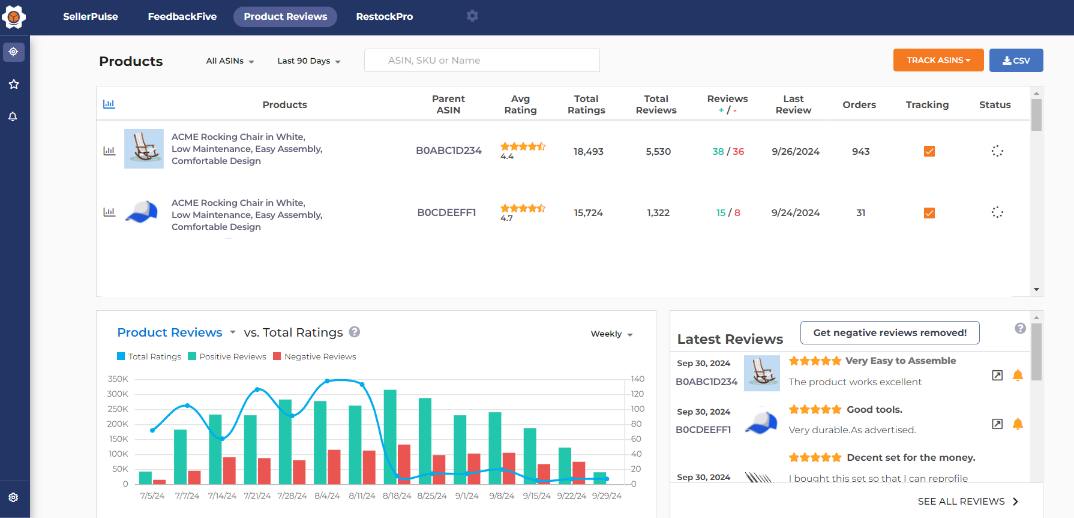Click the product table scrollbar down arrow
1074x518 pixels.
tap(1036, 290)
